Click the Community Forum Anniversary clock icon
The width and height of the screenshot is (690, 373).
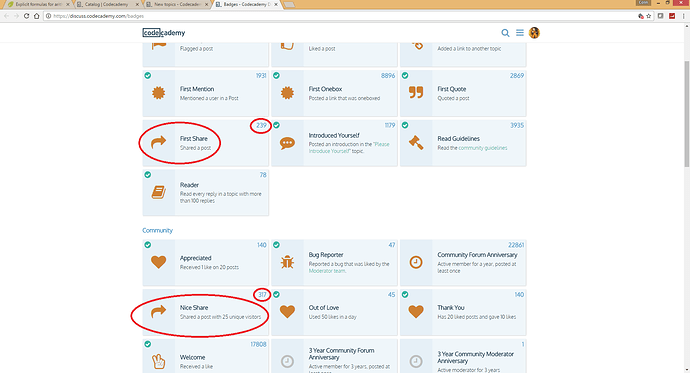point(416,262)
